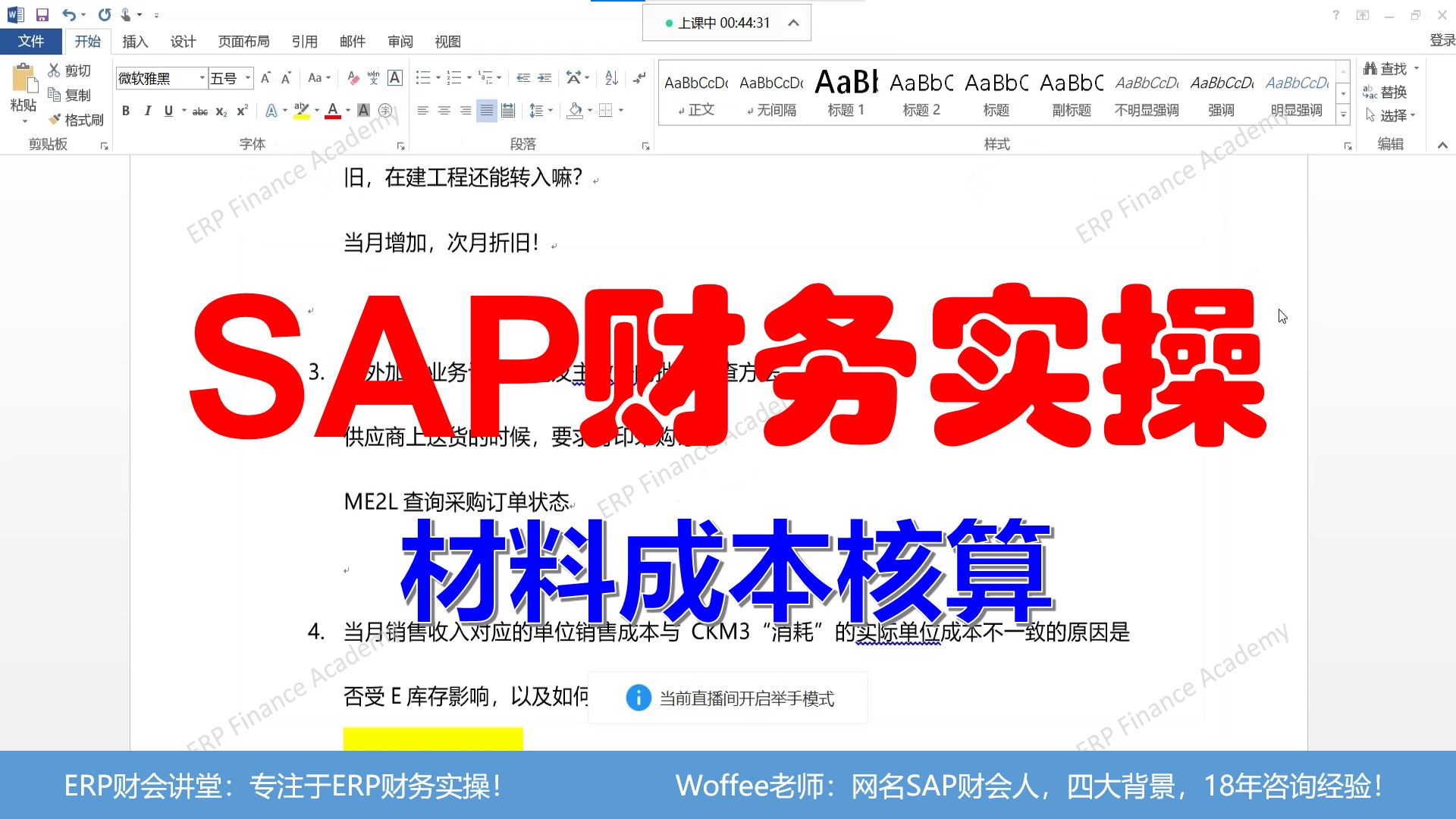The width and height of the screenshot is (1456, 819).
Task: Click the phonetic guide (wén) icon
Action: click(x=374, y=77)
